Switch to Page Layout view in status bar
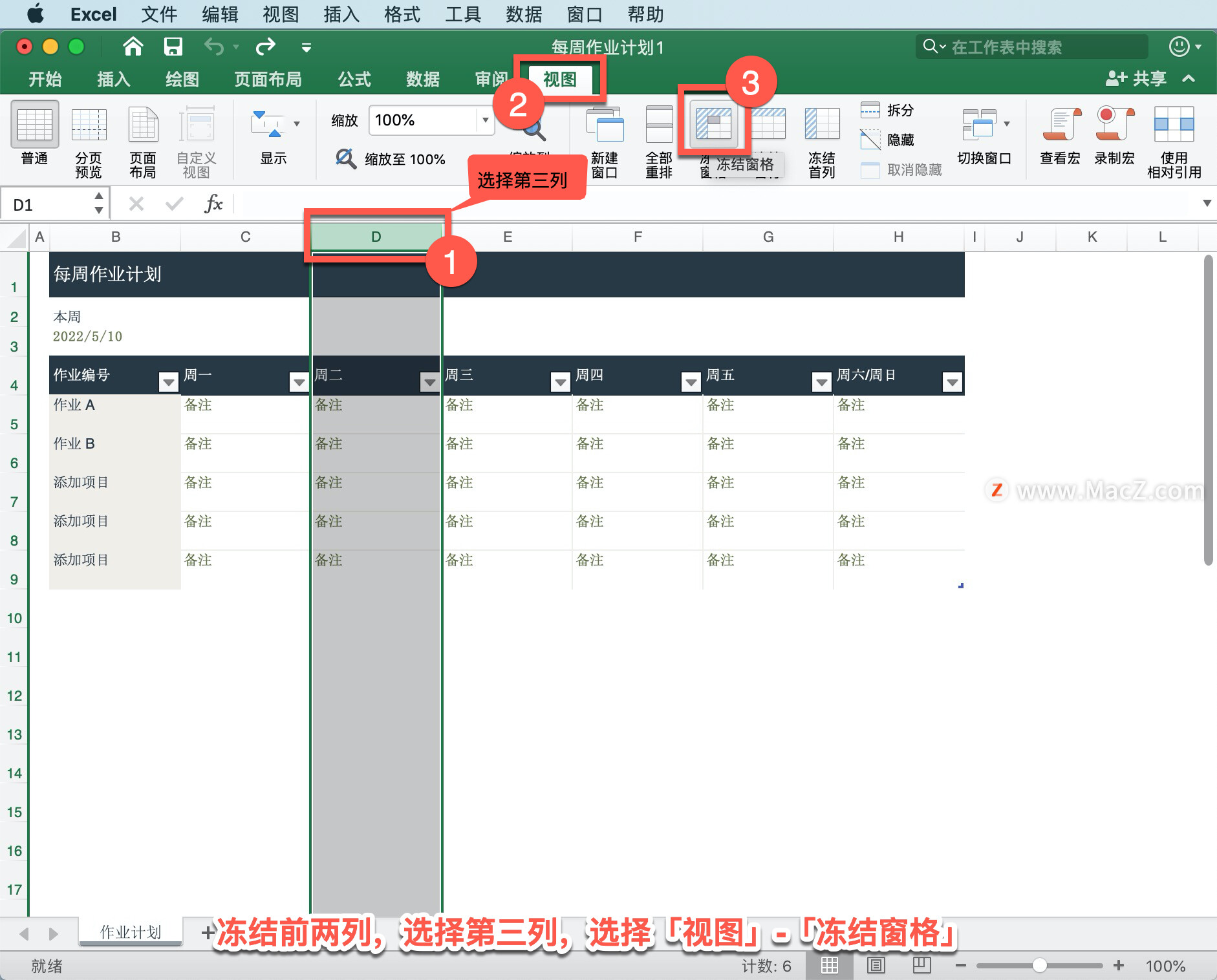This screenshot has height=980, width=1217. coord(876,966)
